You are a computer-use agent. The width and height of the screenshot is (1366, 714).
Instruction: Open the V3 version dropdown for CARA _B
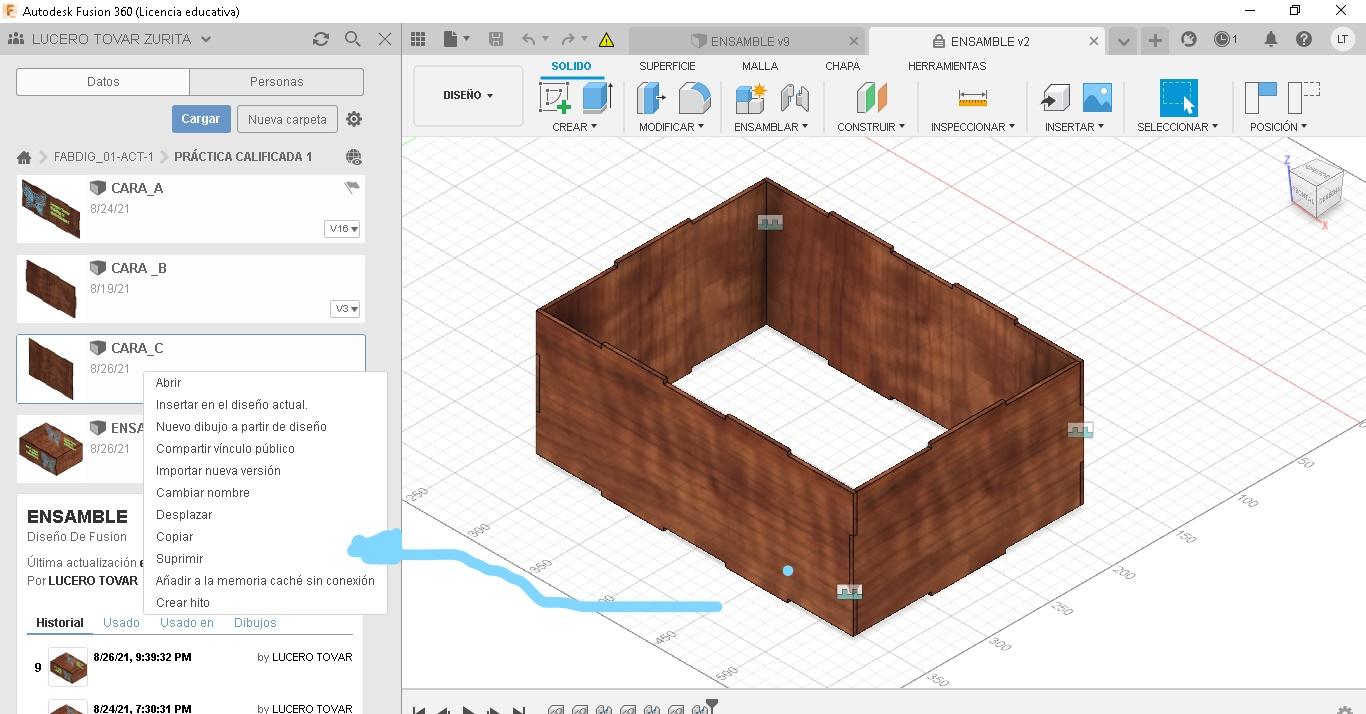click(x=345, y=309)
